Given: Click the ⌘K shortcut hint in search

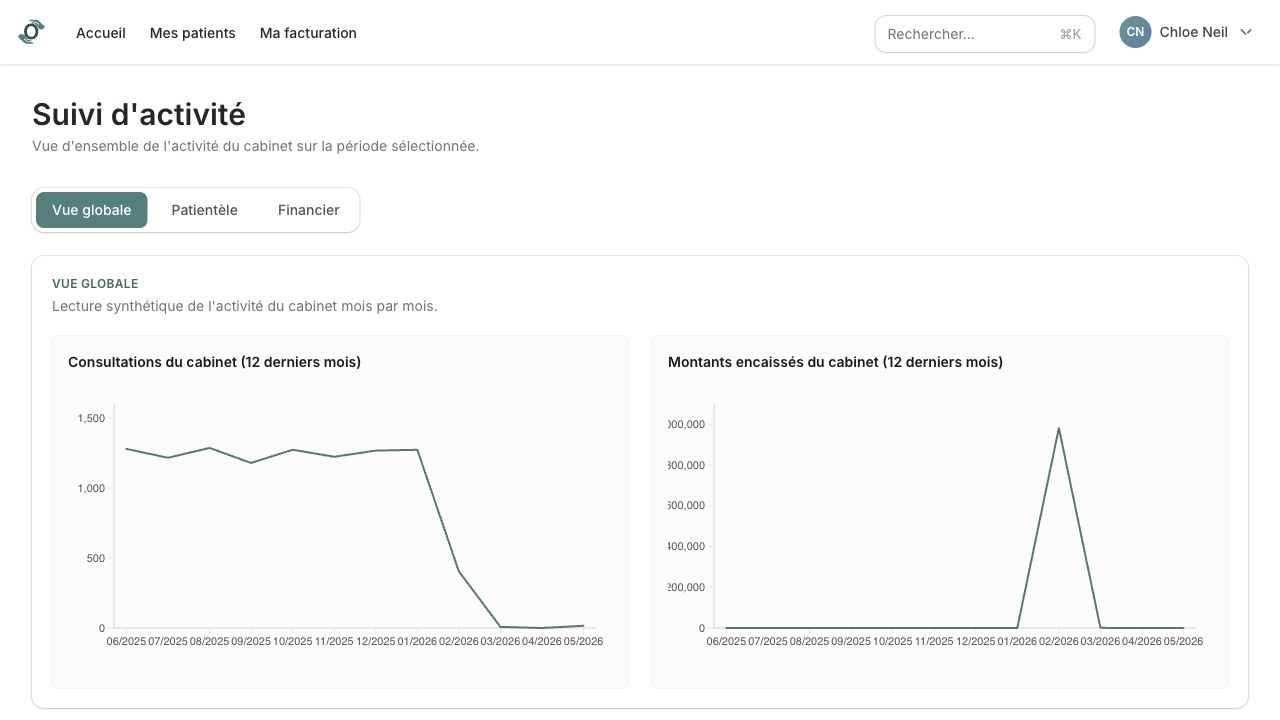Looking at the screenshot, I should pos(1070,34).
